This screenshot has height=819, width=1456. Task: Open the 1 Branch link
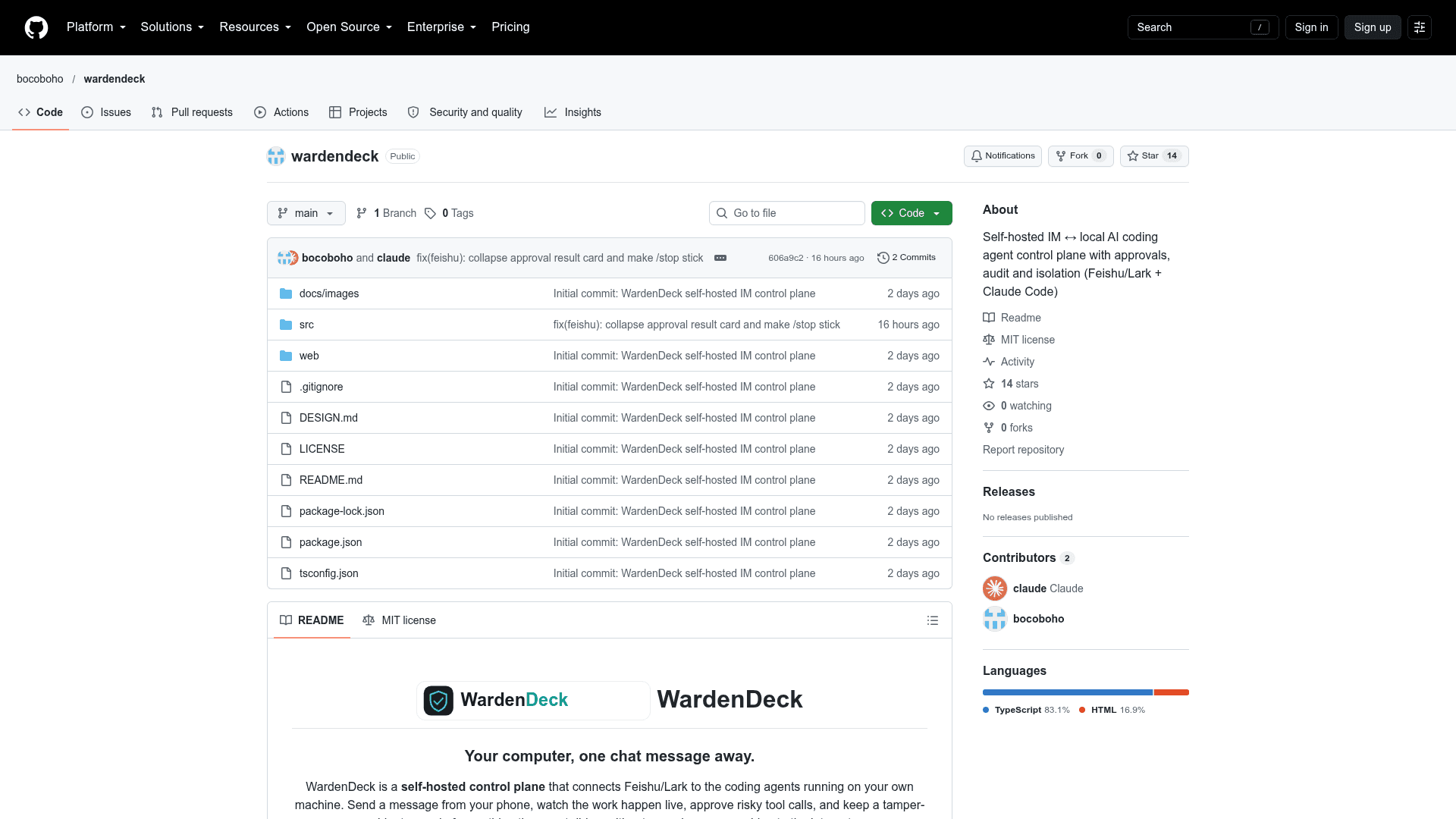pos(387,213)
